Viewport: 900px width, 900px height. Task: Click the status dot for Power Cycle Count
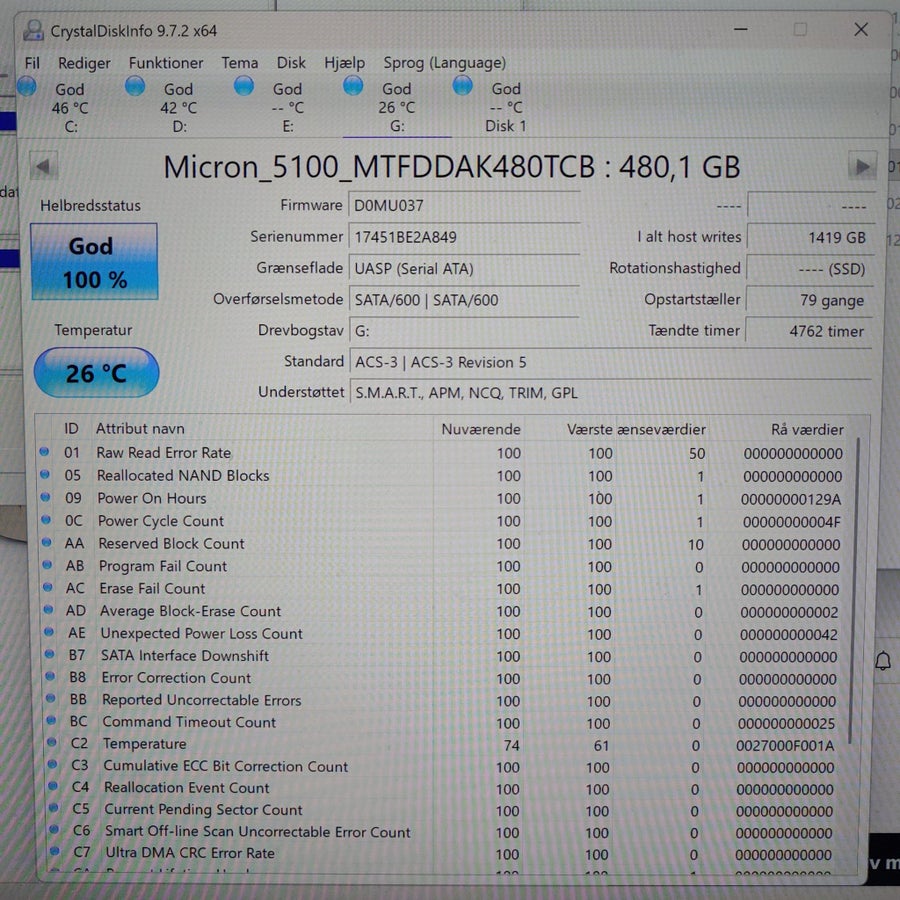point(46,519)
